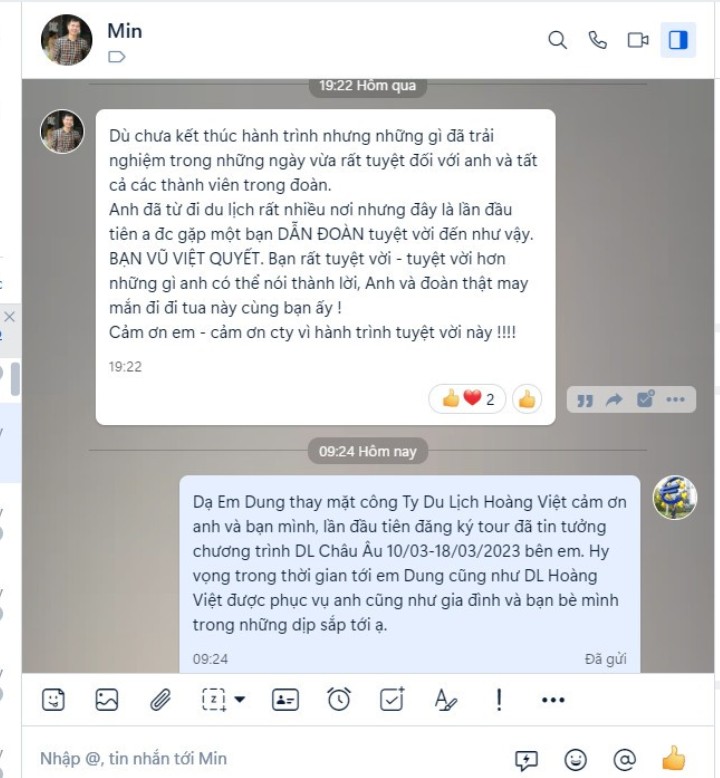This screenshot has height=778, width=720.
Task: Capture a screenshot with the capture tool
Action: coord(214,700)
